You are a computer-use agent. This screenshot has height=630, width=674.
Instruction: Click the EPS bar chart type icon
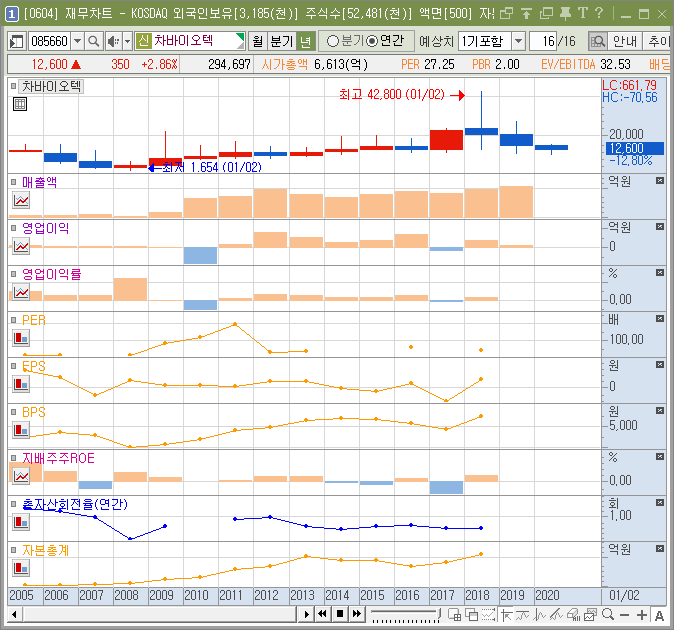pyautogui.click(x=21, y=384)
